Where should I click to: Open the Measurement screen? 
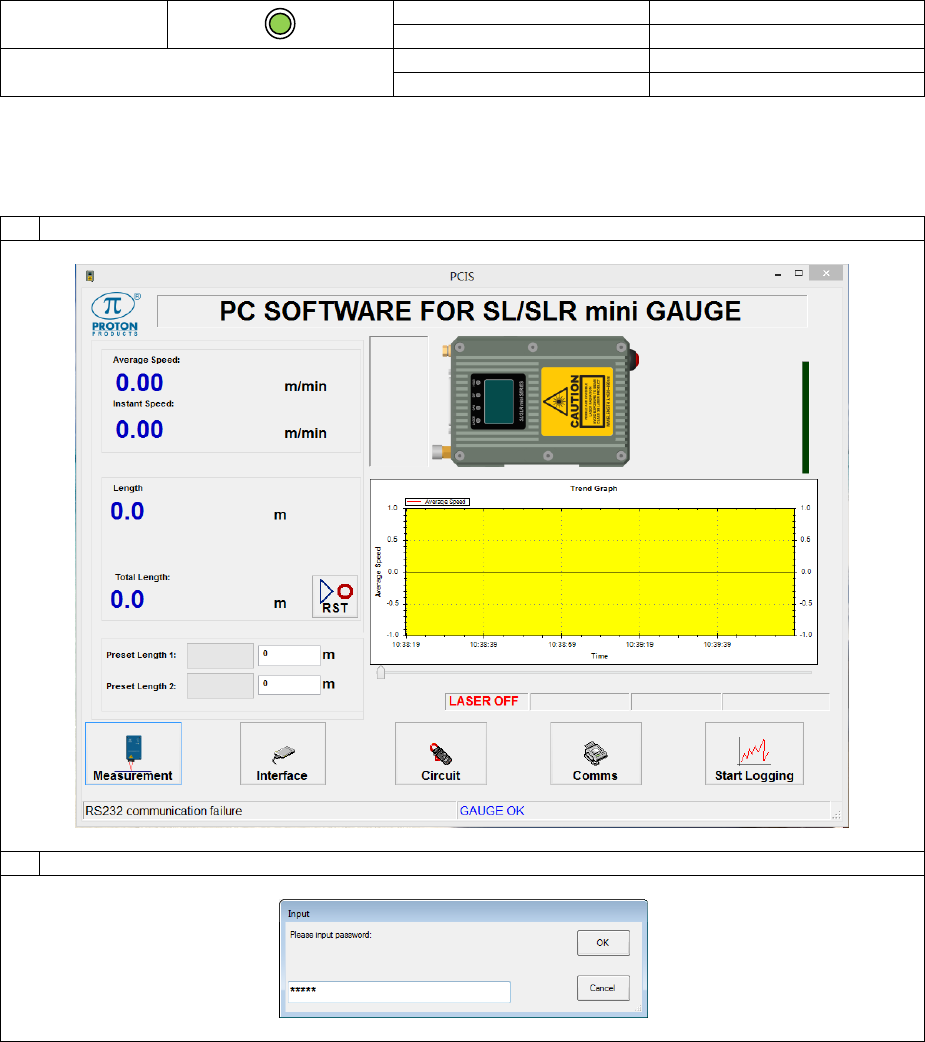pos(133,753)
